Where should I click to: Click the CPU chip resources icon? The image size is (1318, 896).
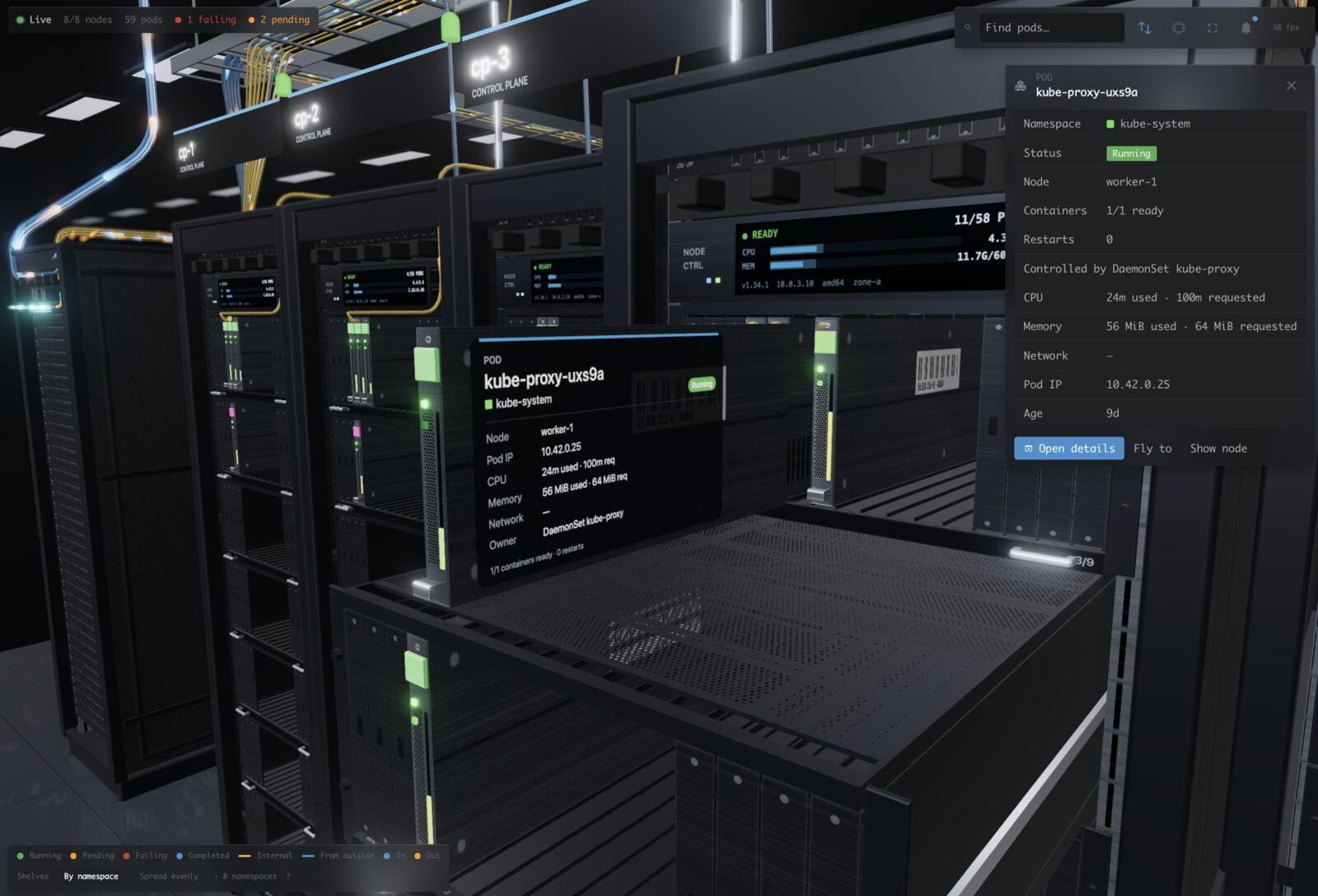(x=1179, y=28)
